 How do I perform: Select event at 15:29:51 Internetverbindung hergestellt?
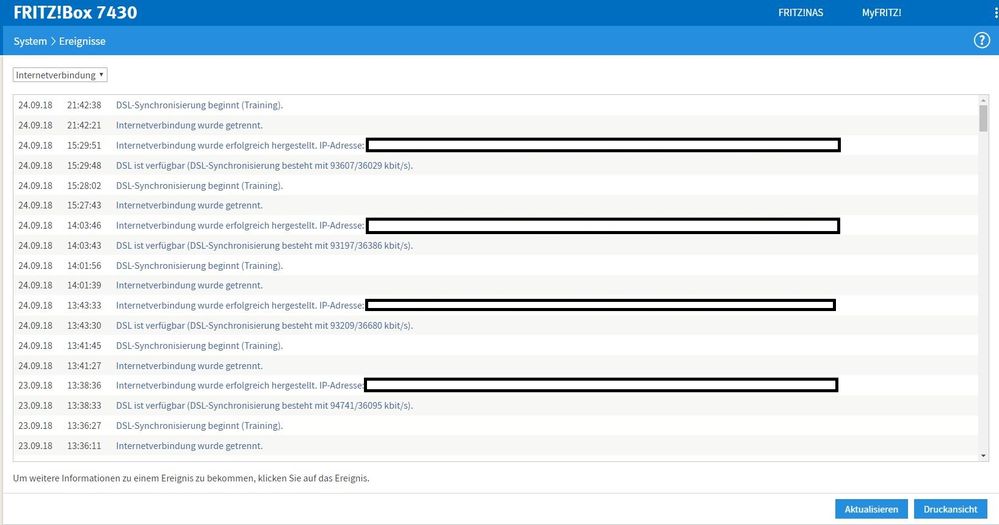pos(496,145)
